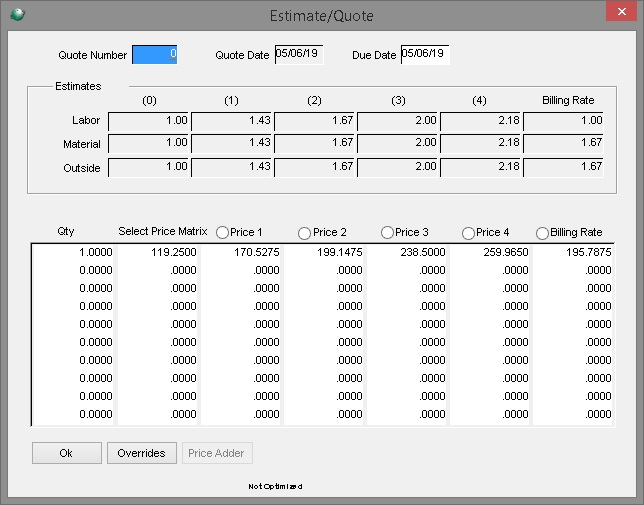Click Labor column (4) value 2.18
This screenshot has height=505, width=644.
[x=480, y=121]
